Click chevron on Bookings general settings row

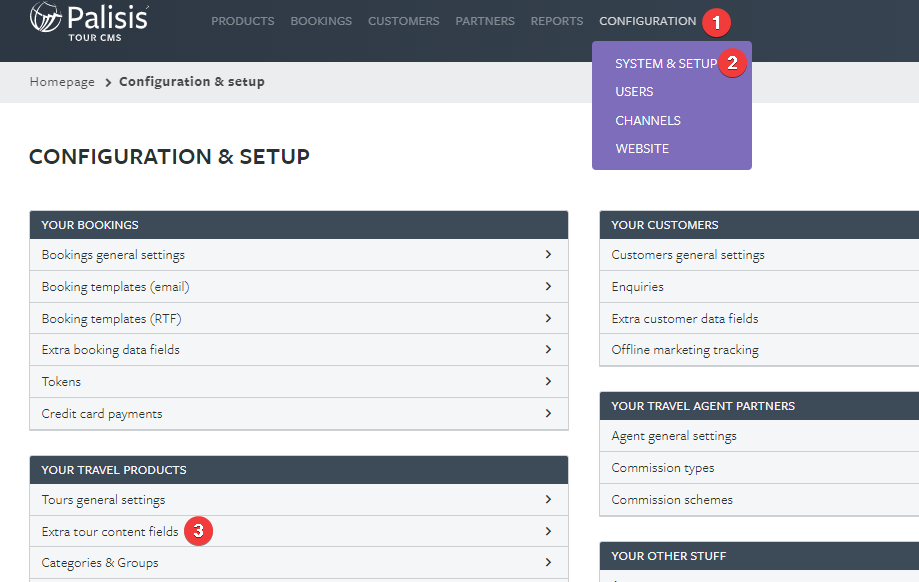pyautogui.click(x=549, y=254)
